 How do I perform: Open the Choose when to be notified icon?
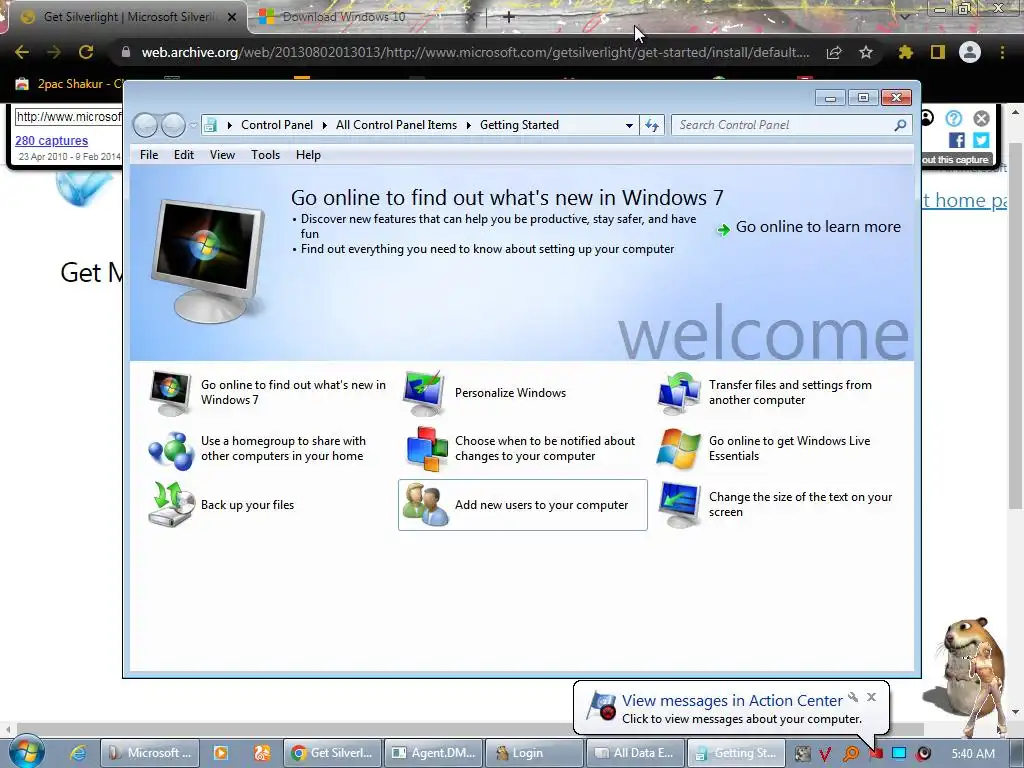[x=426, y=449]
